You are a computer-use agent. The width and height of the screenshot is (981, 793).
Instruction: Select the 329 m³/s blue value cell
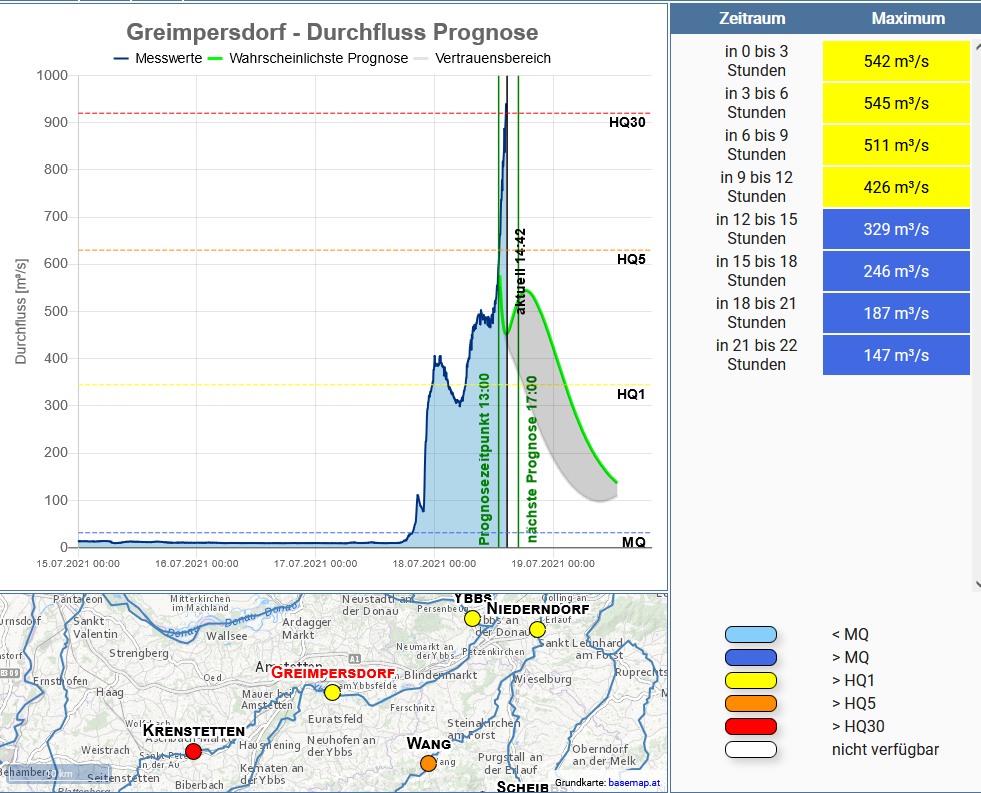pyautogui.click(x=896, y=229)
